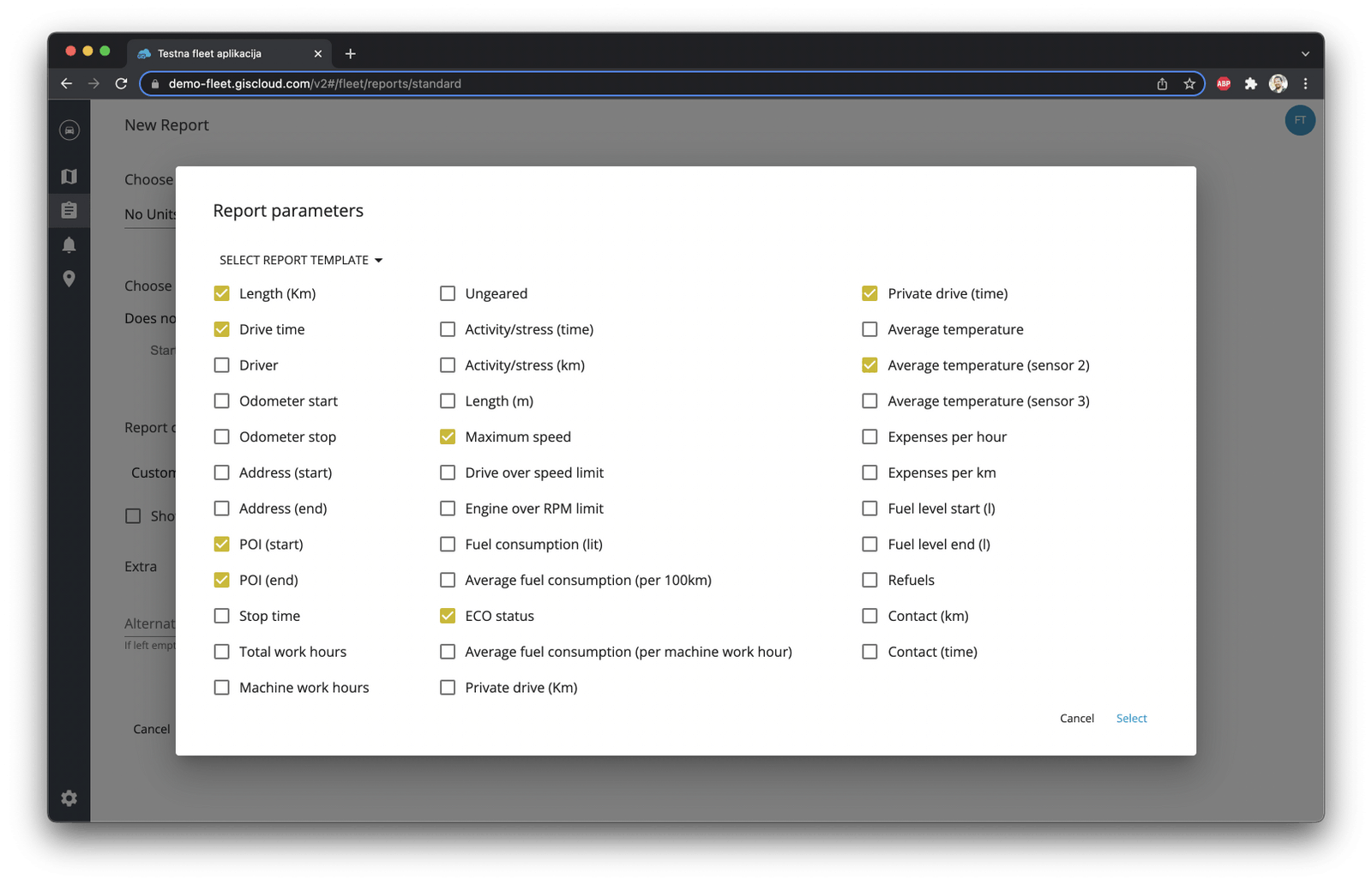Open the vehicle units panel in sidebar
1372x885 pixels.
69,129
